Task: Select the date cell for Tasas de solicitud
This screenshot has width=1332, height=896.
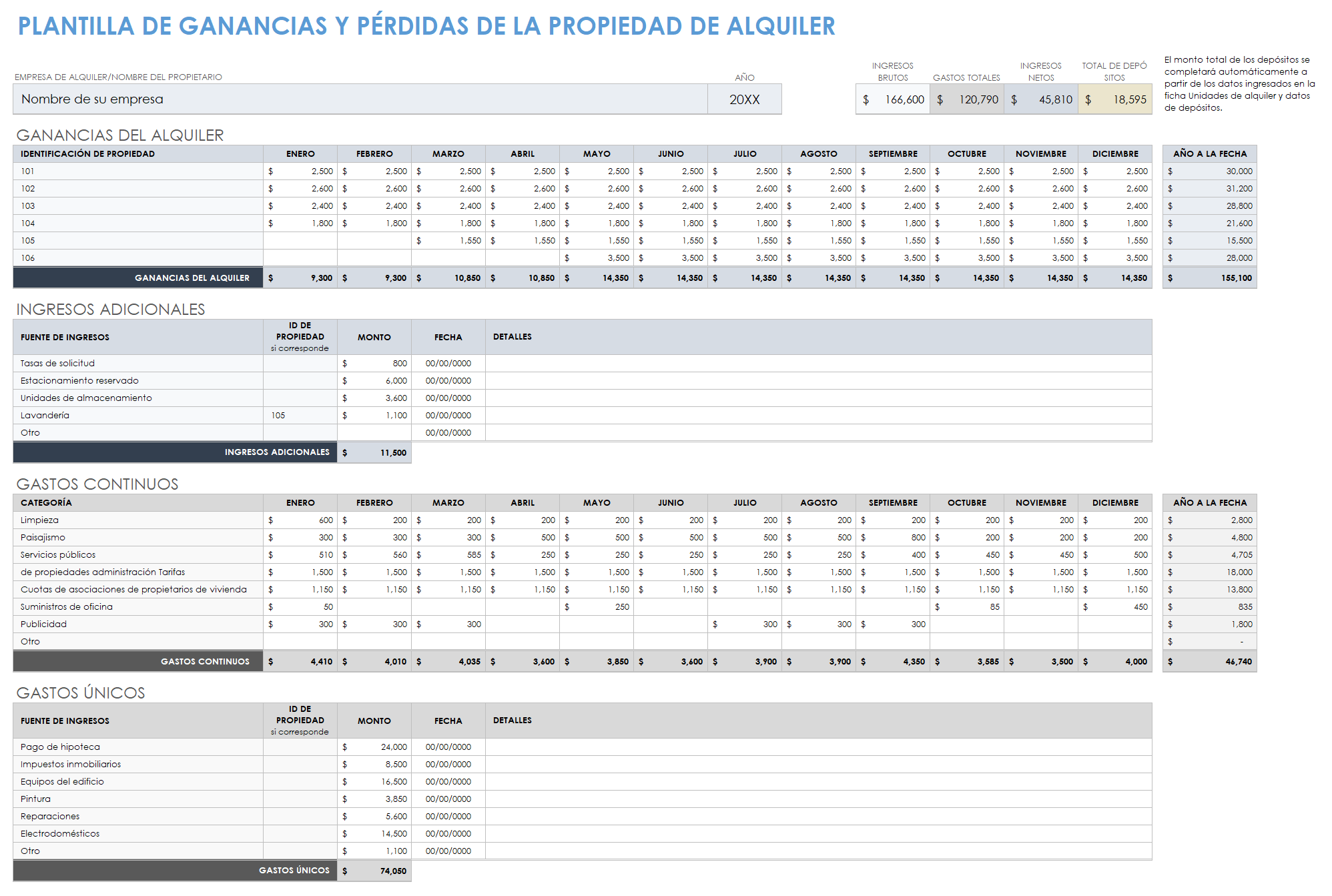Action: pyautogui.click(x=448, y=364)
